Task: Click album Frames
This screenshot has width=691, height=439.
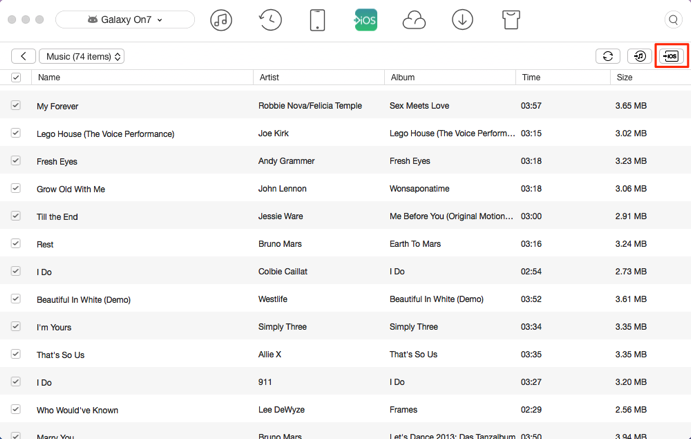Action: [x=403, y=409]
